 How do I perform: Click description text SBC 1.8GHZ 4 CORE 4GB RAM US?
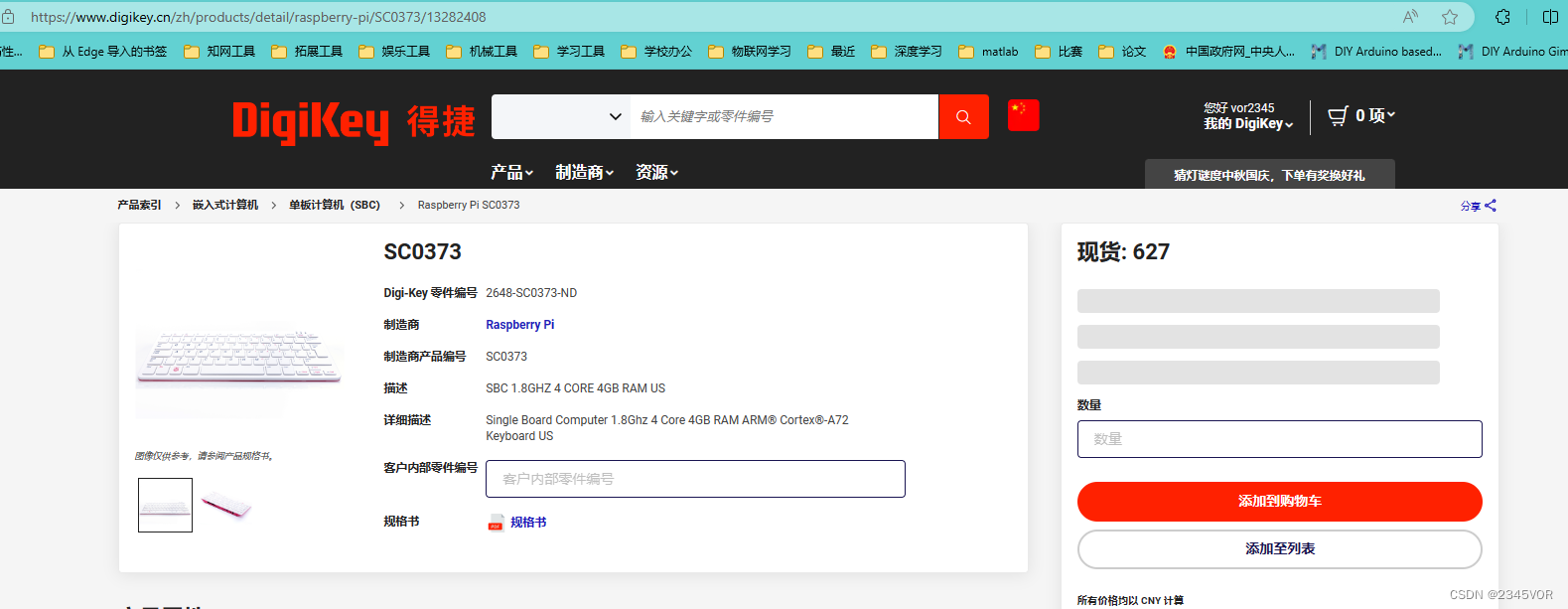point(575,388)
